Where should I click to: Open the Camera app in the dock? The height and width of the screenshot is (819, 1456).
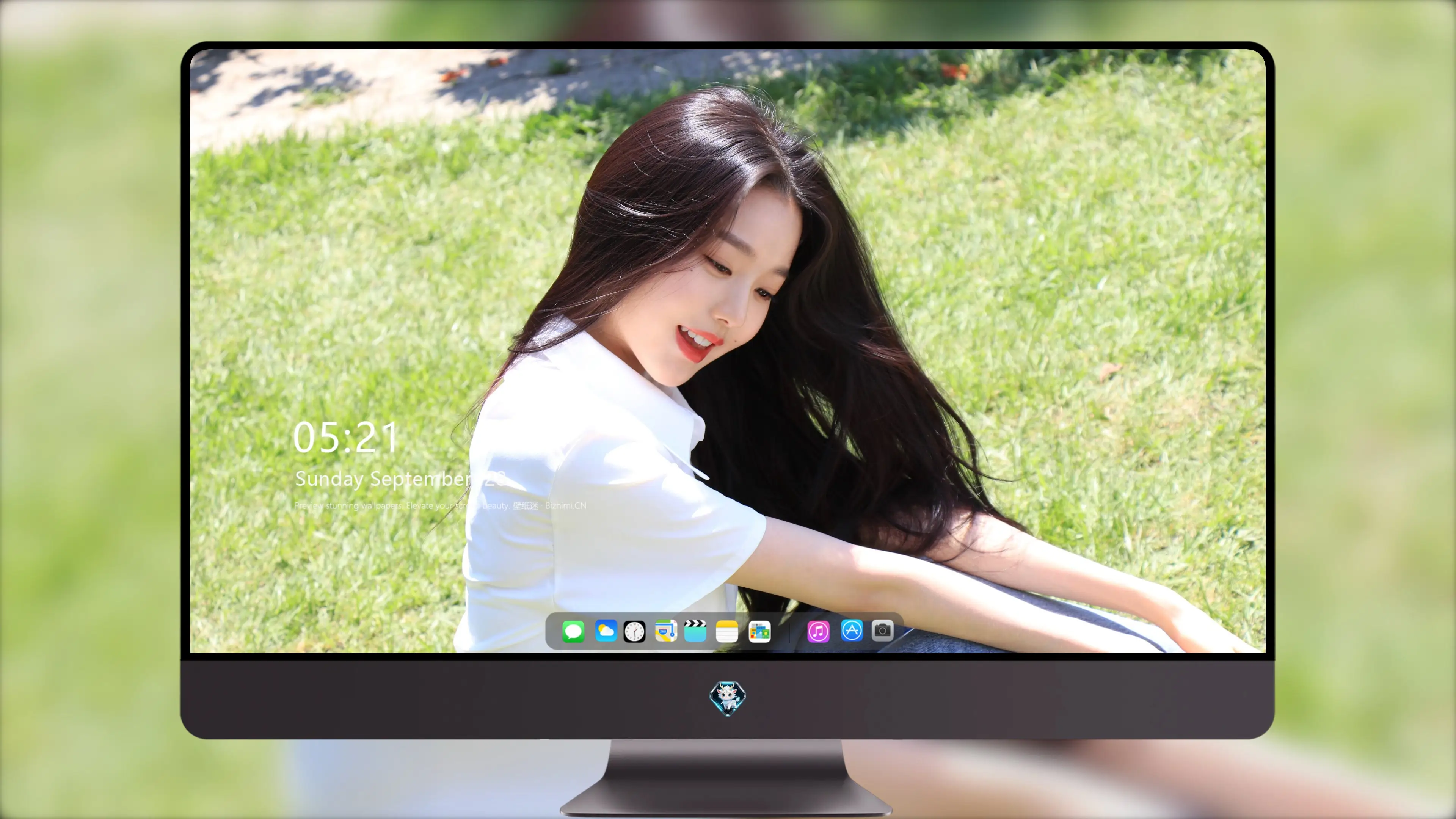pyautogui.click(x=882, y=630)
